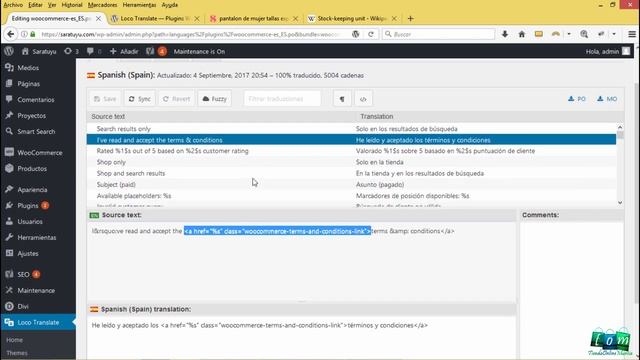Image resolution: width=640 pixels, height=360 pixels.
Task: Select Loco Translate in the sidebar
Action: coord(38,322)
